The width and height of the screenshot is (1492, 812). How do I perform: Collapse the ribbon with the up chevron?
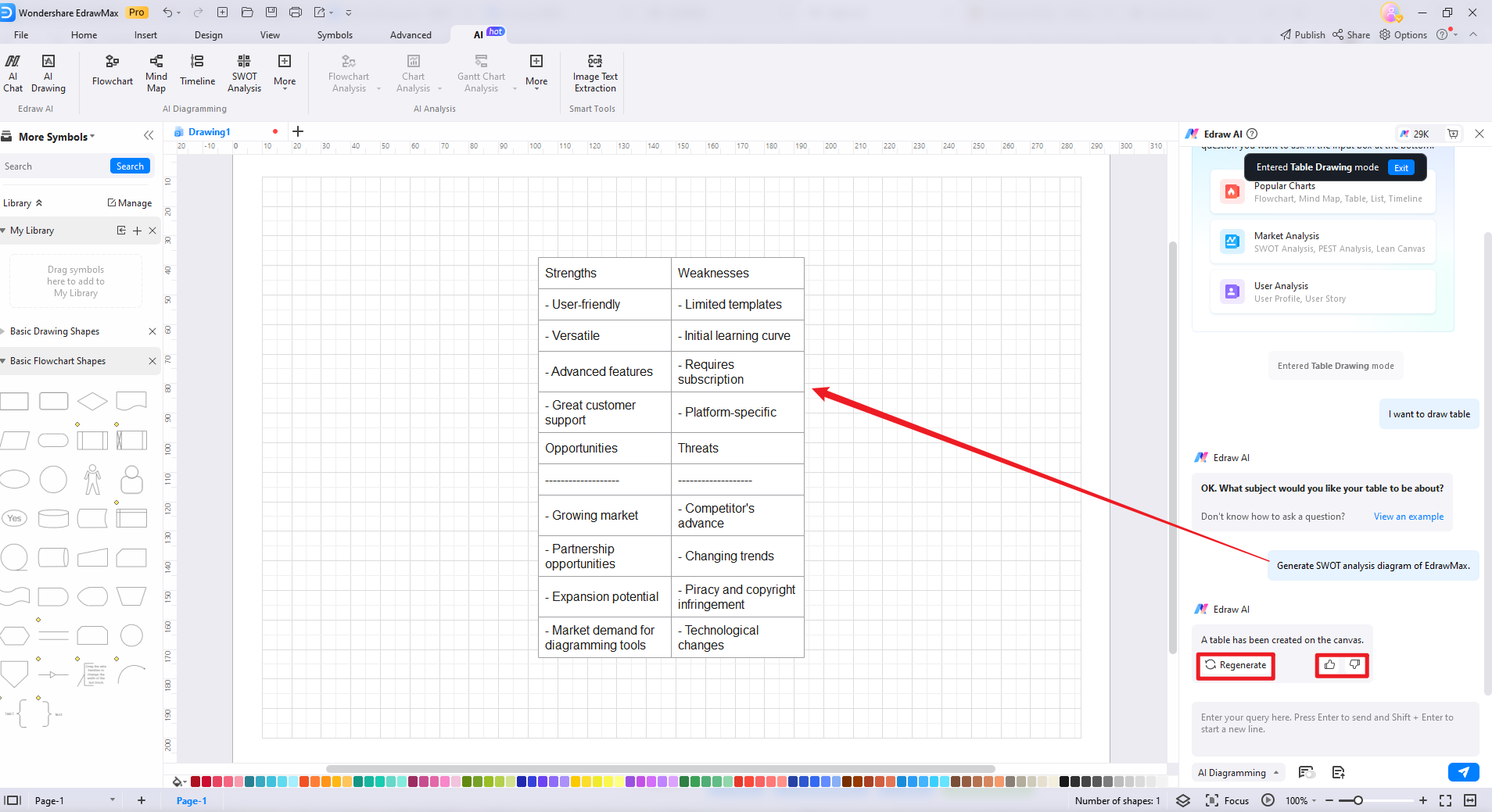[1473, 34]
